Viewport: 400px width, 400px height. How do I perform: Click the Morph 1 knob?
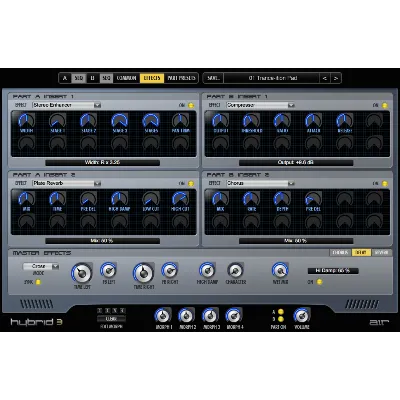(x=163, y=315)
